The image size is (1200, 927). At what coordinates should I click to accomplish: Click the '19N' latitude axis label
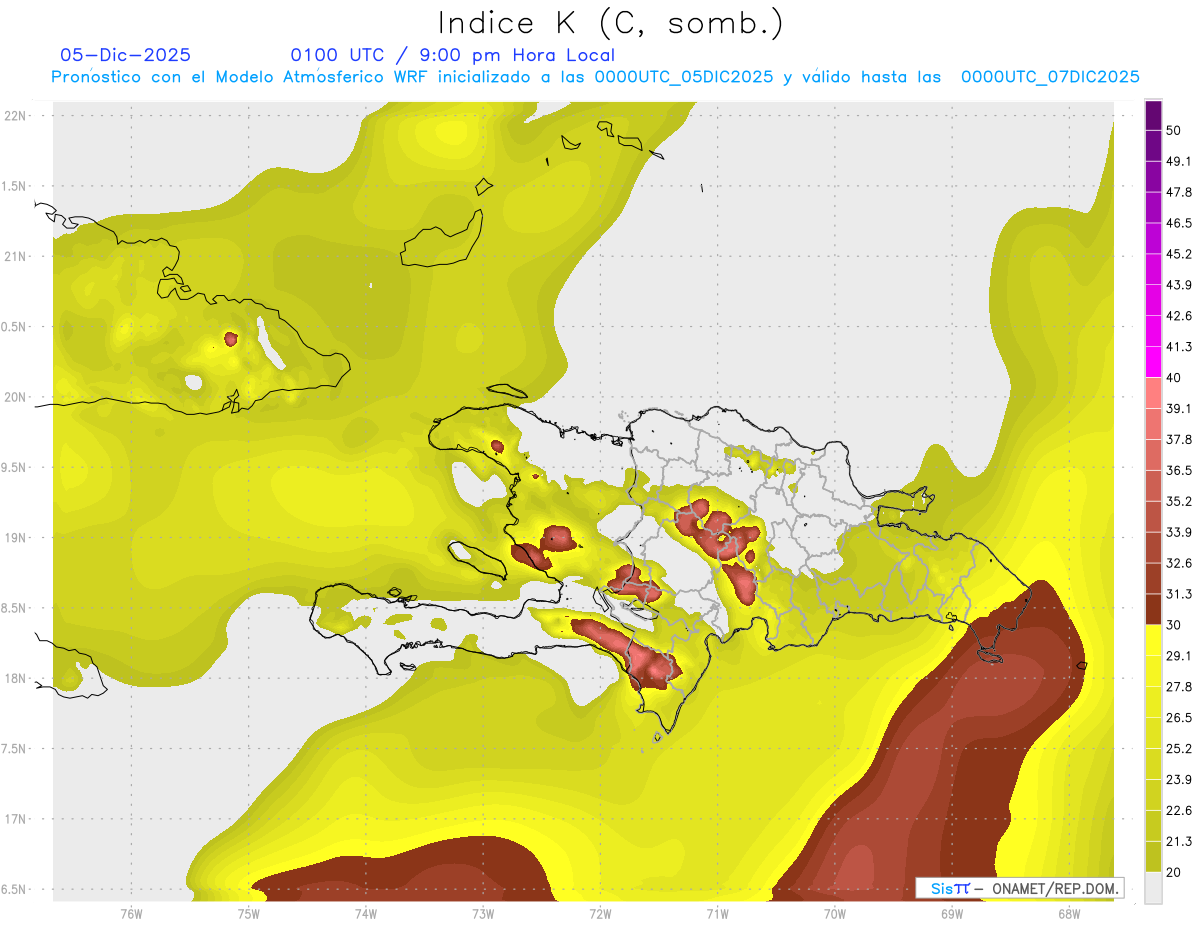click(x=16, y=538)
